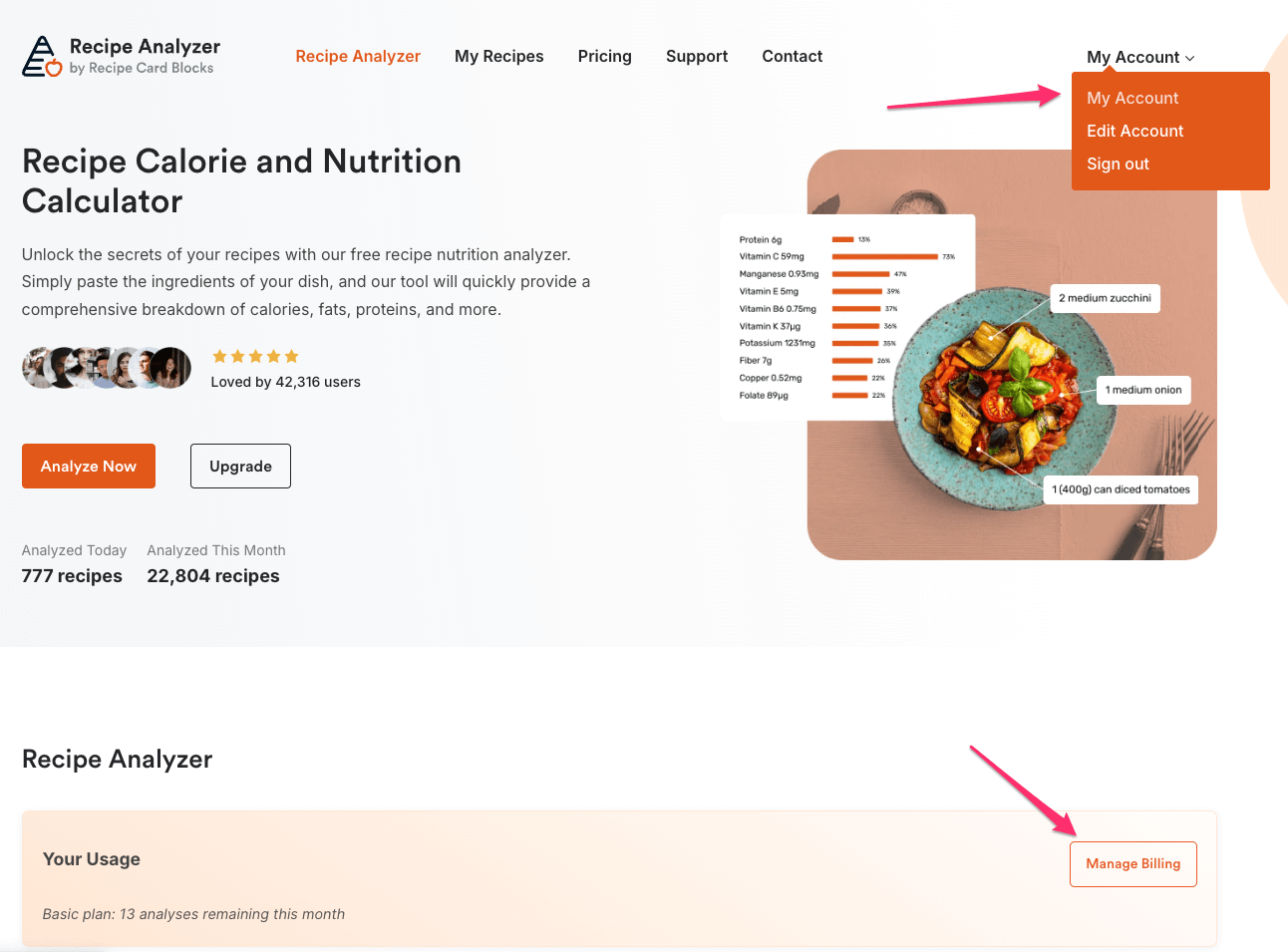The width and height of the screenshot is (1288, 952).
Task: Click the 2 medium zucchini label
Action: click(x=1105, y=298)
